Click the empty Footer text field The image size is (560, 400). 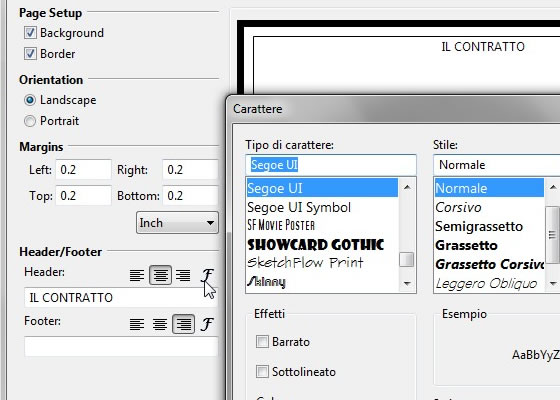coord(121,346)
